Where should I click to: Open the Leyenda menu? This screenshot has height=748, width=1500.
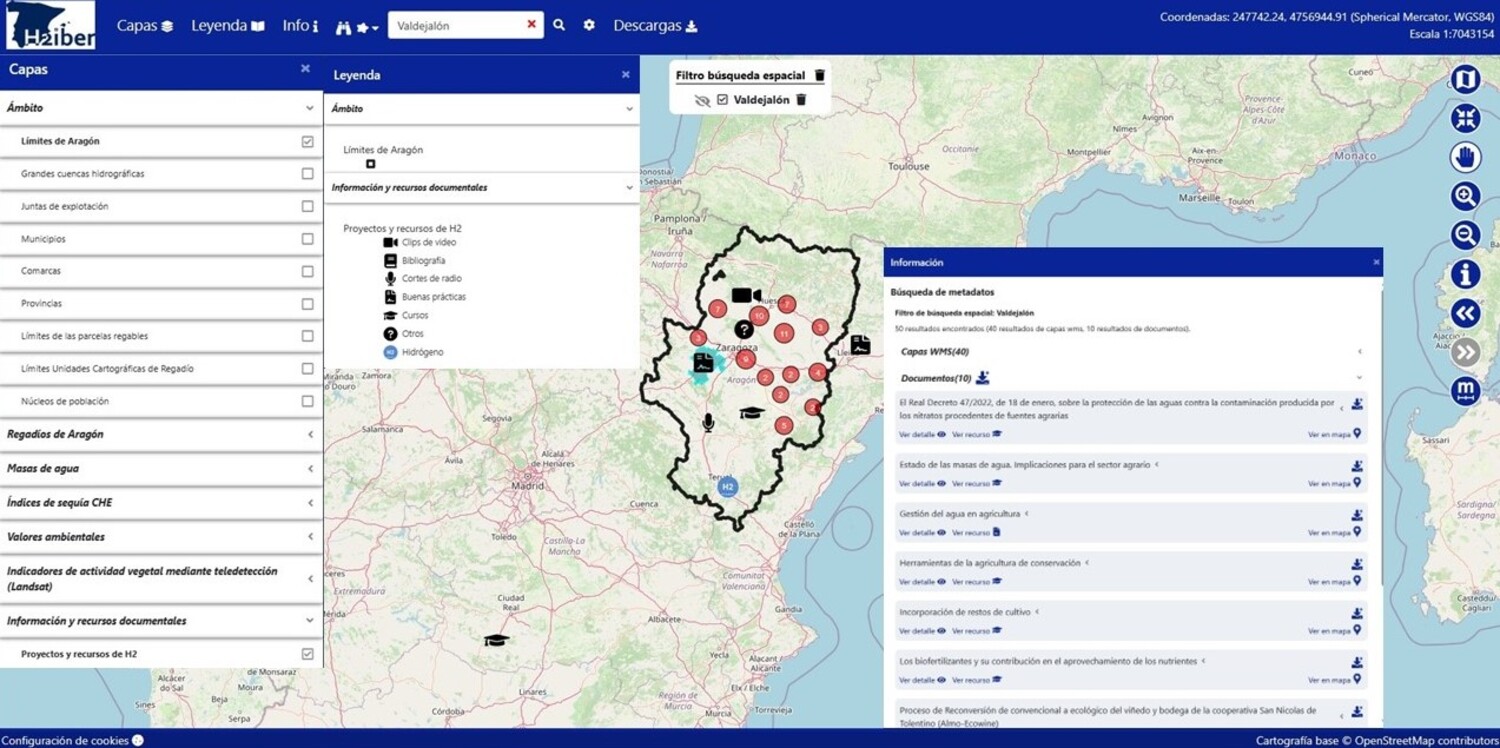[x=227, y=26]
